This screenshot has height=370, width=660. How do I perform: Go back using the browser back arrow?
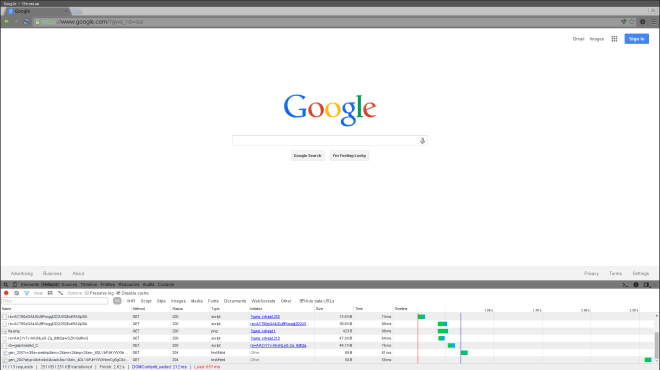pyautogui.click(x=6, y=22)
